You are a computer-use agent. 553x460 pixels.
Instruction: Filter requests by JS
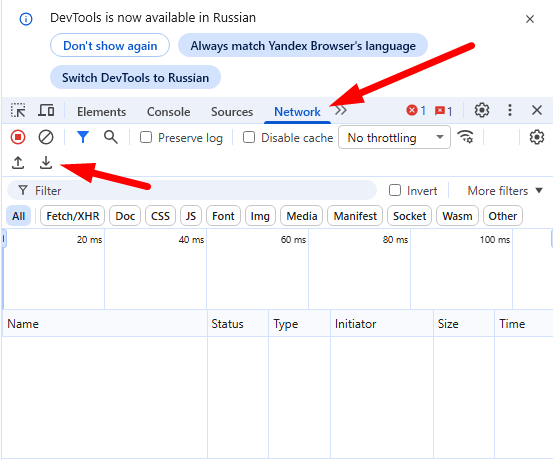pyautogui.click(x=191, y=216)
